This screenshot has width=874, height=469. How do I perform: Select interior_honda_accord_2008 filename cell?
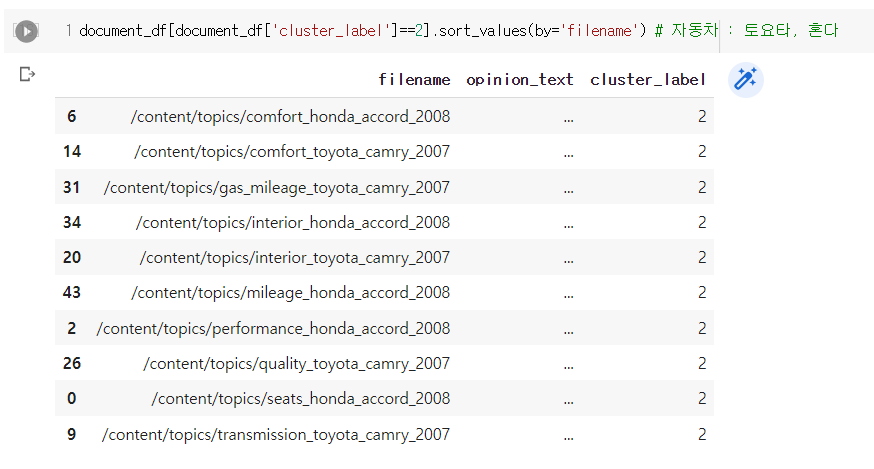click(293, 222)
